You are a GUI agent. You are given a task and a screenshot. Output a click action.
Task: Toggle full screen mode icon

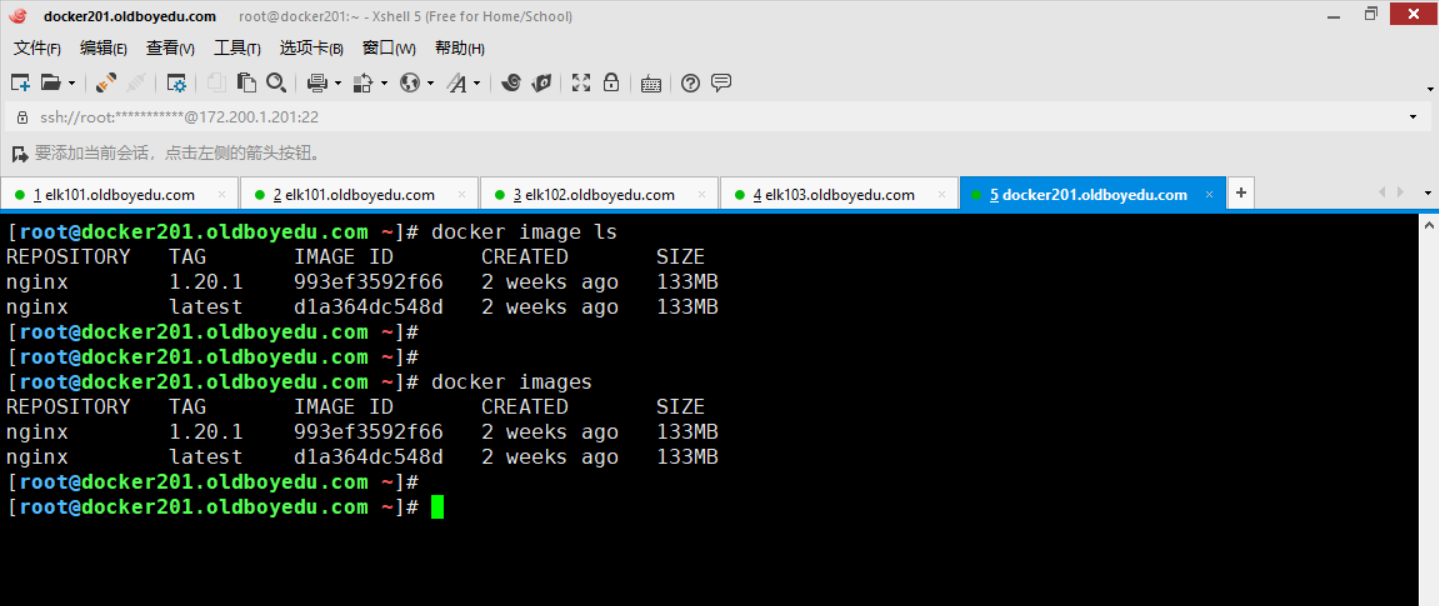[581, 83]
